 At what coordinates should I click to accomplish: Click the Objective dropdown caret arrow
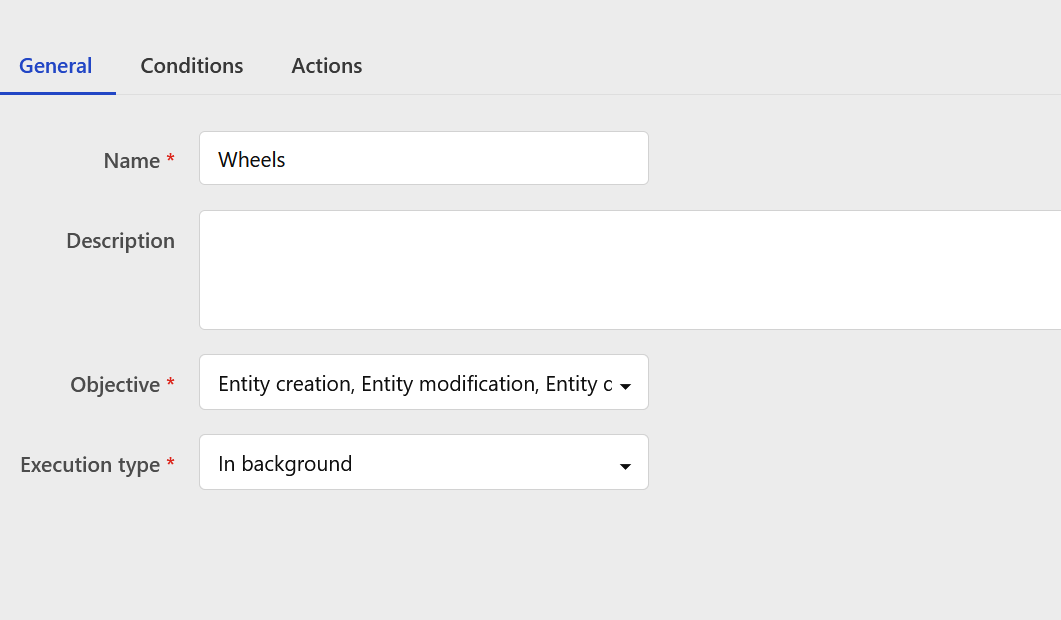pos(625,386)
